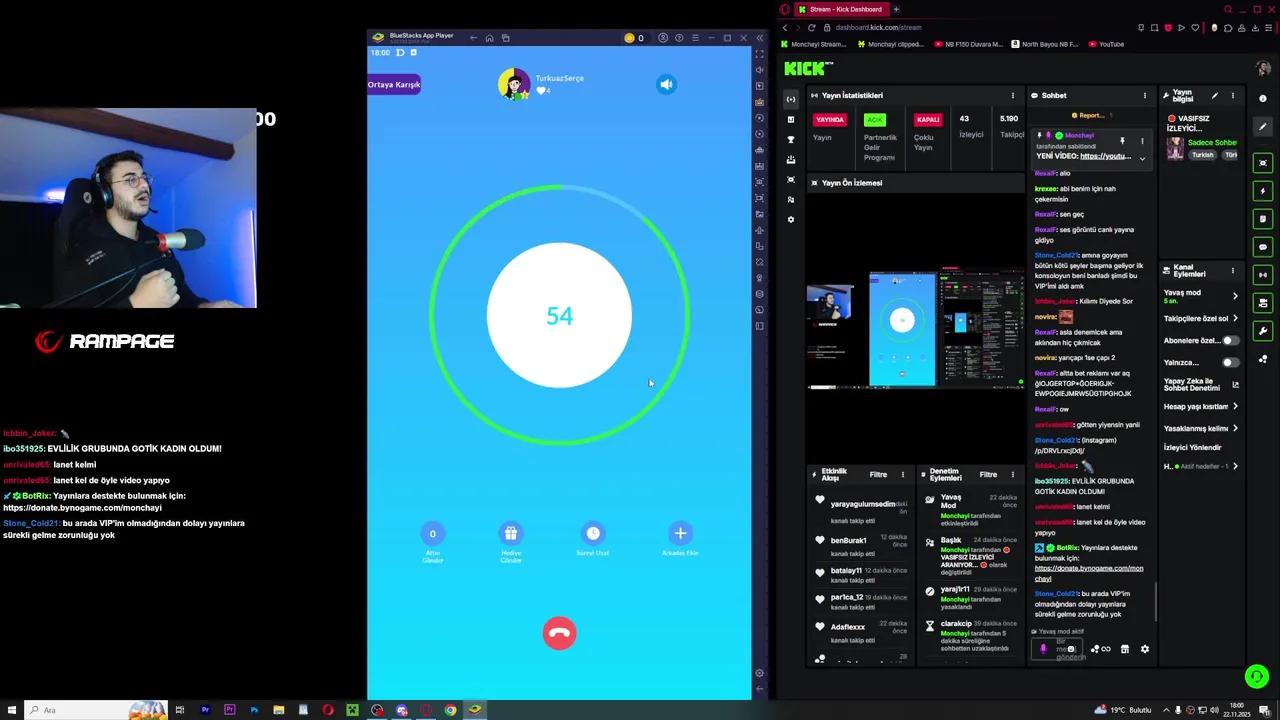Open BlueStacks account icon
1280x720 pixels.
pyautogui.click(x=663, y=38)
